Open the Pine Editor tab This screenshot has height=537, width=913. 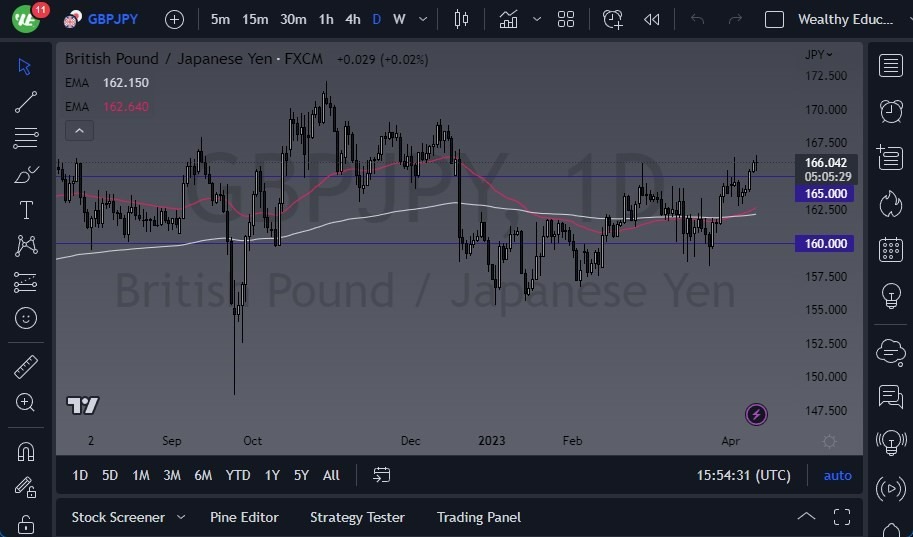pos(244,517)
